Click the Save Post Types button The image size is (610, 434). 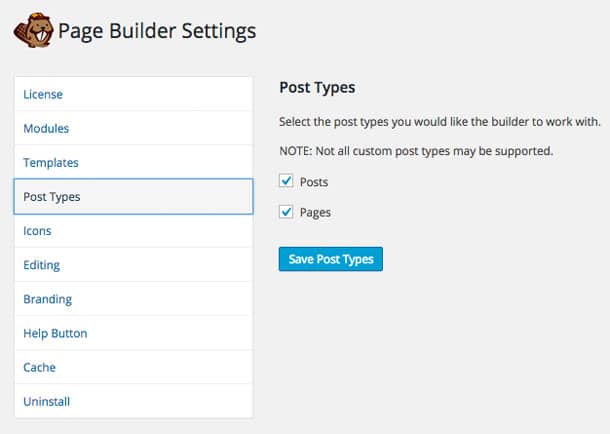(x=331, y=259)
